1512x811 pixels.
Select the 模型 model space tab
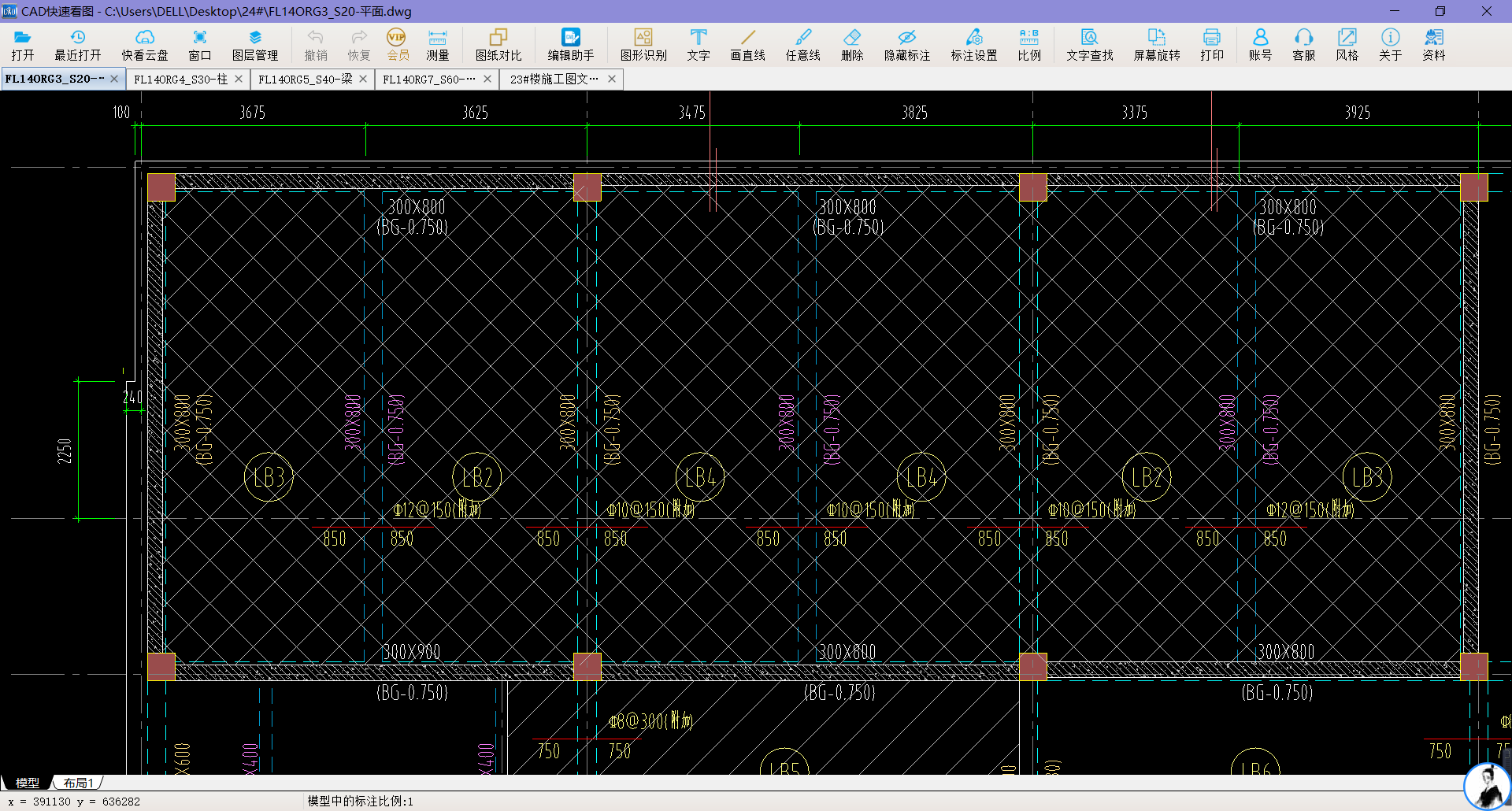(27, 783)
